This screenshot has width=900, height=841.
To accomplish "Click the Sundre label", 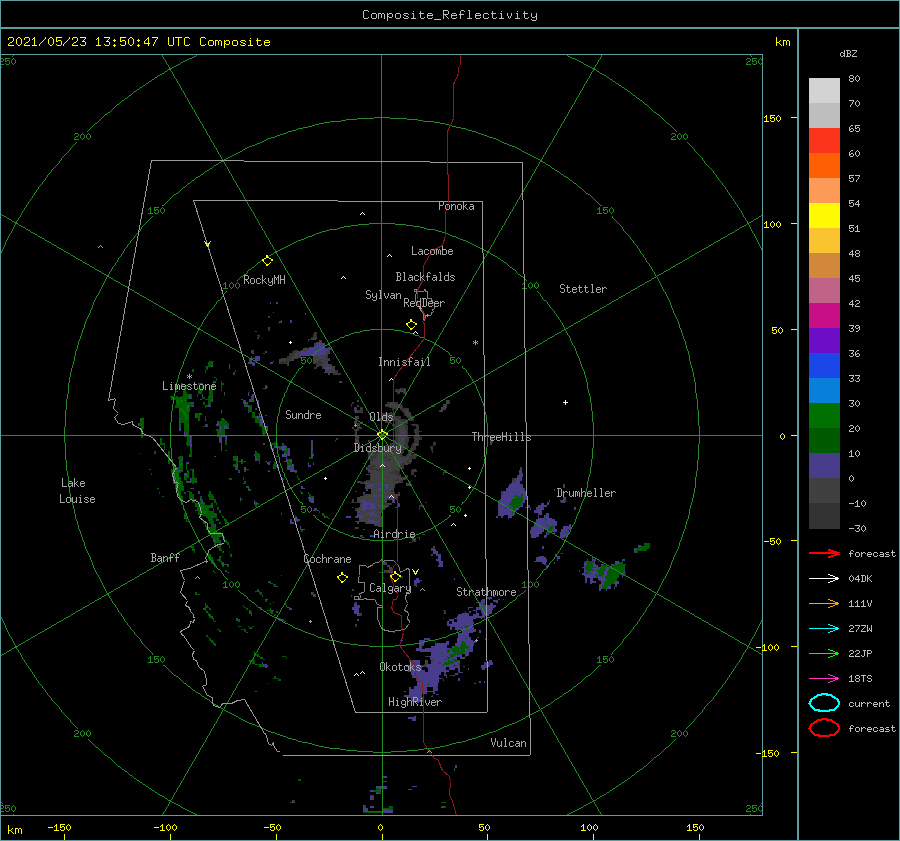I will point(303,415).
